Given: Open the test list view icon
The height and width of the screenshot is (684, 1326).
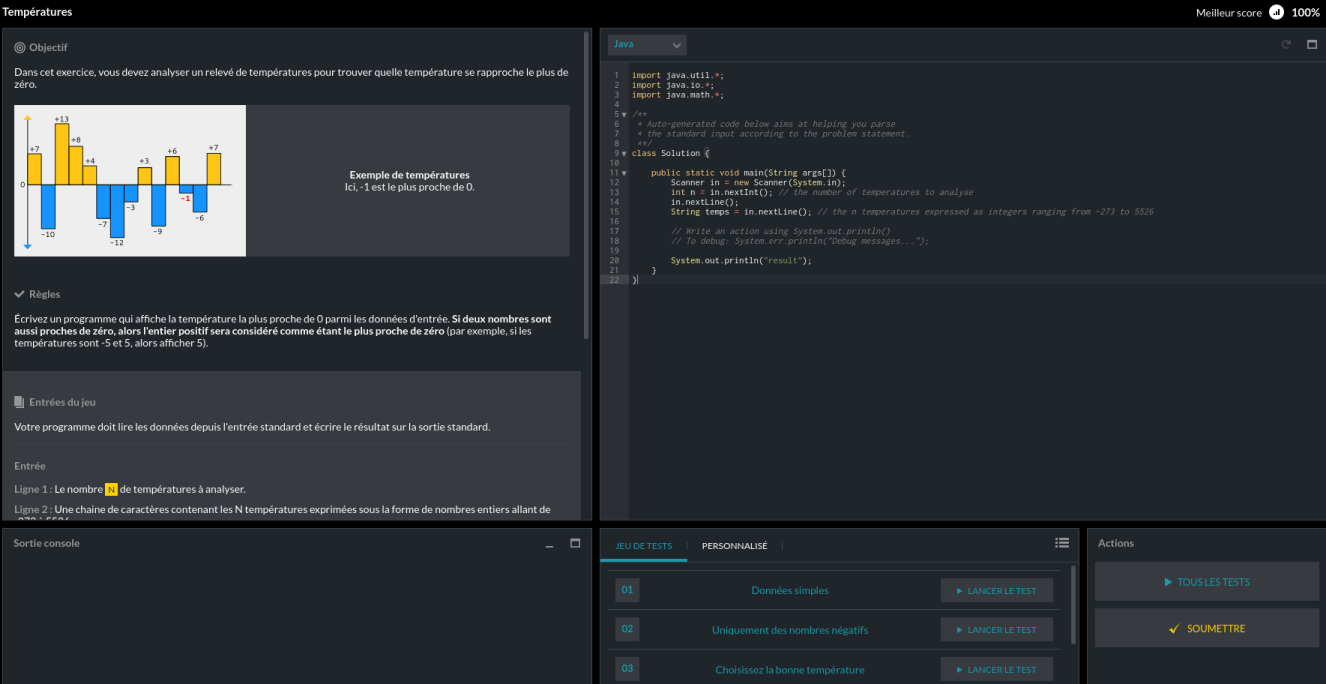Looking at the screenshot, I should [x=1062, y=542].
